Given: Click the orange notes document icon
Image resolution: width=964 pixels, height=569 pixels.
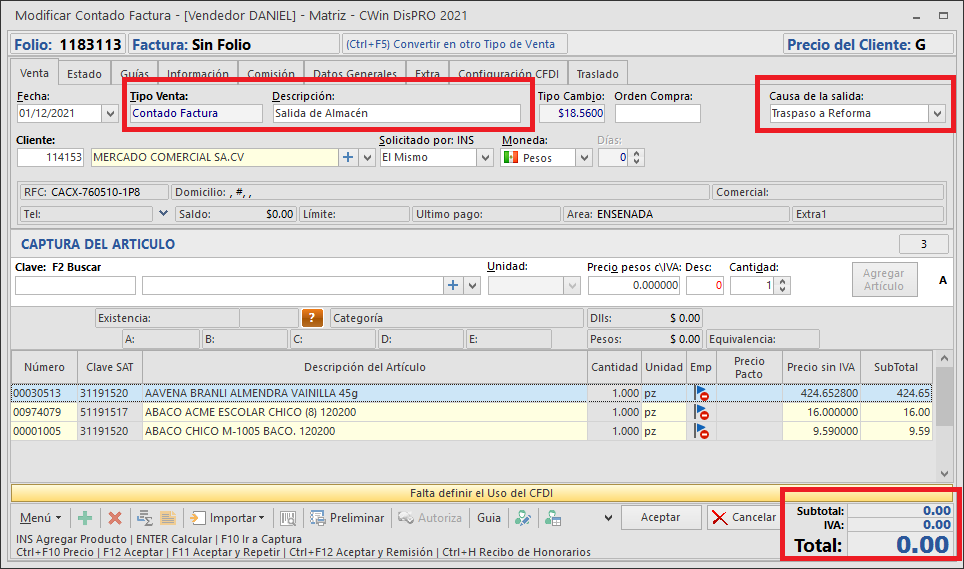Looking at the screenshot, I should (x=168, y=518).
